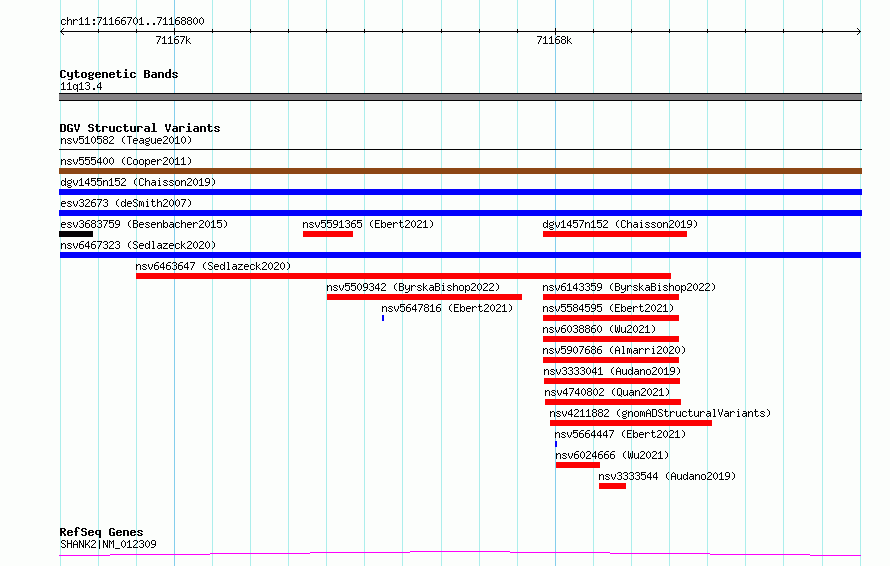
Task: Click the tiny blue nsv5664447 marker
Action: click(556, 444)
